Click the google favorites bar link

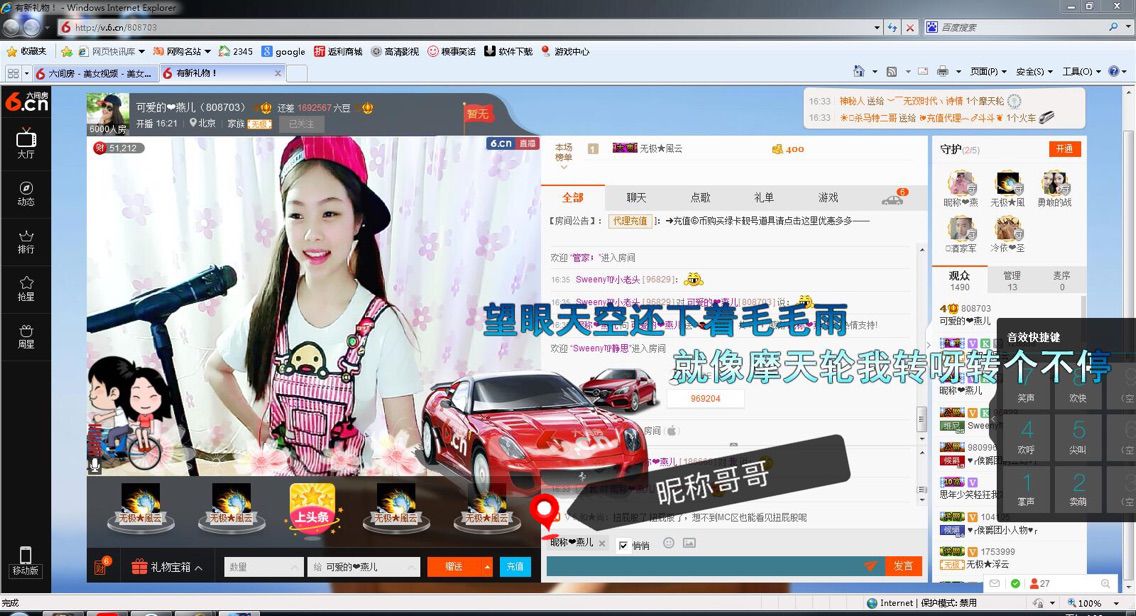point(283,51)
